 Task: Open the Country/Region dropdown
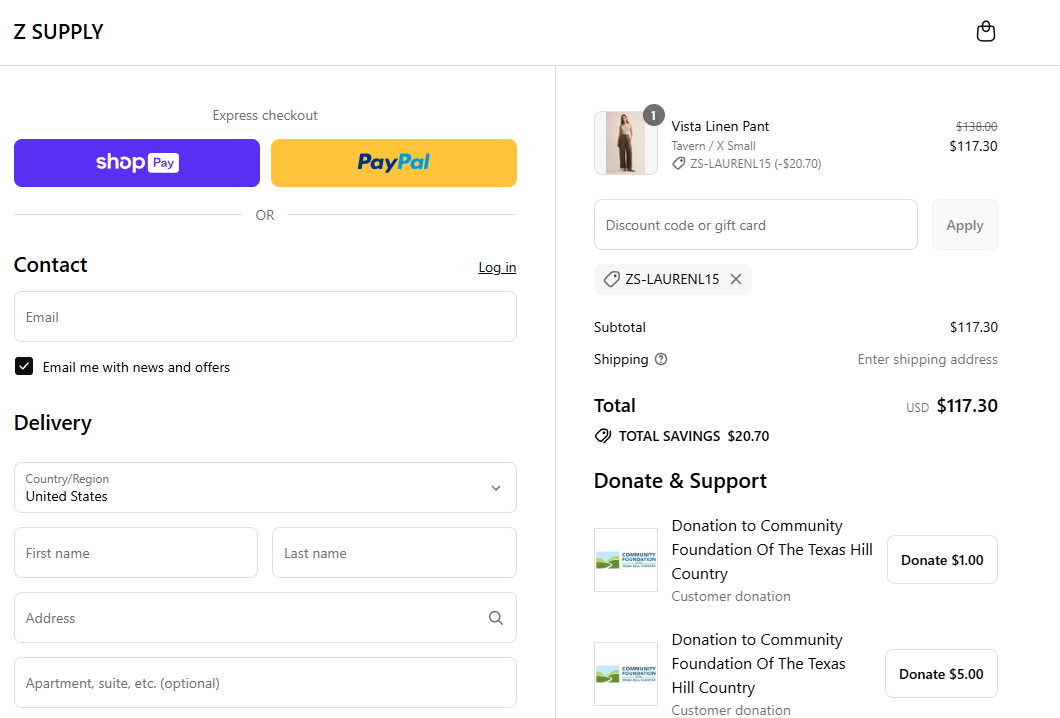click(x=265, y=487)
